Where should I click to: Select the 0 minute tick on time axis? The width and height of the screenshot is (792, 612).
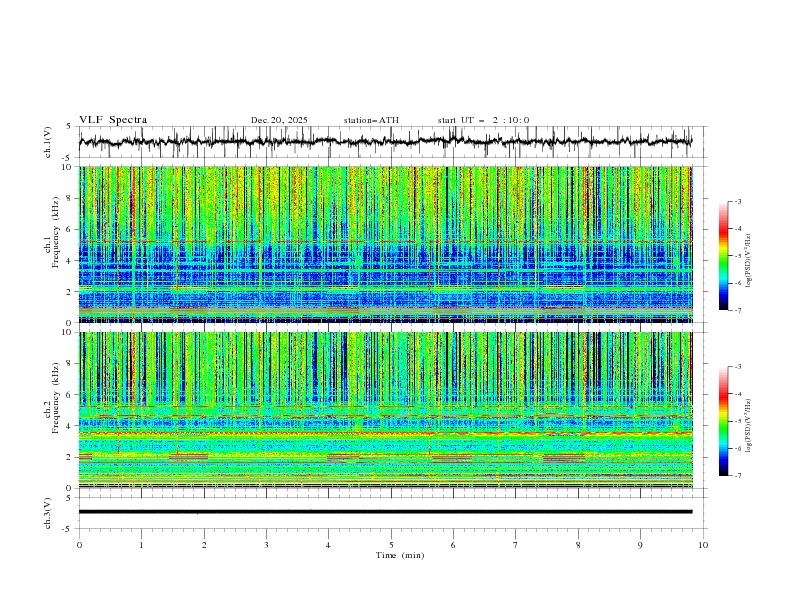(79, 544)
